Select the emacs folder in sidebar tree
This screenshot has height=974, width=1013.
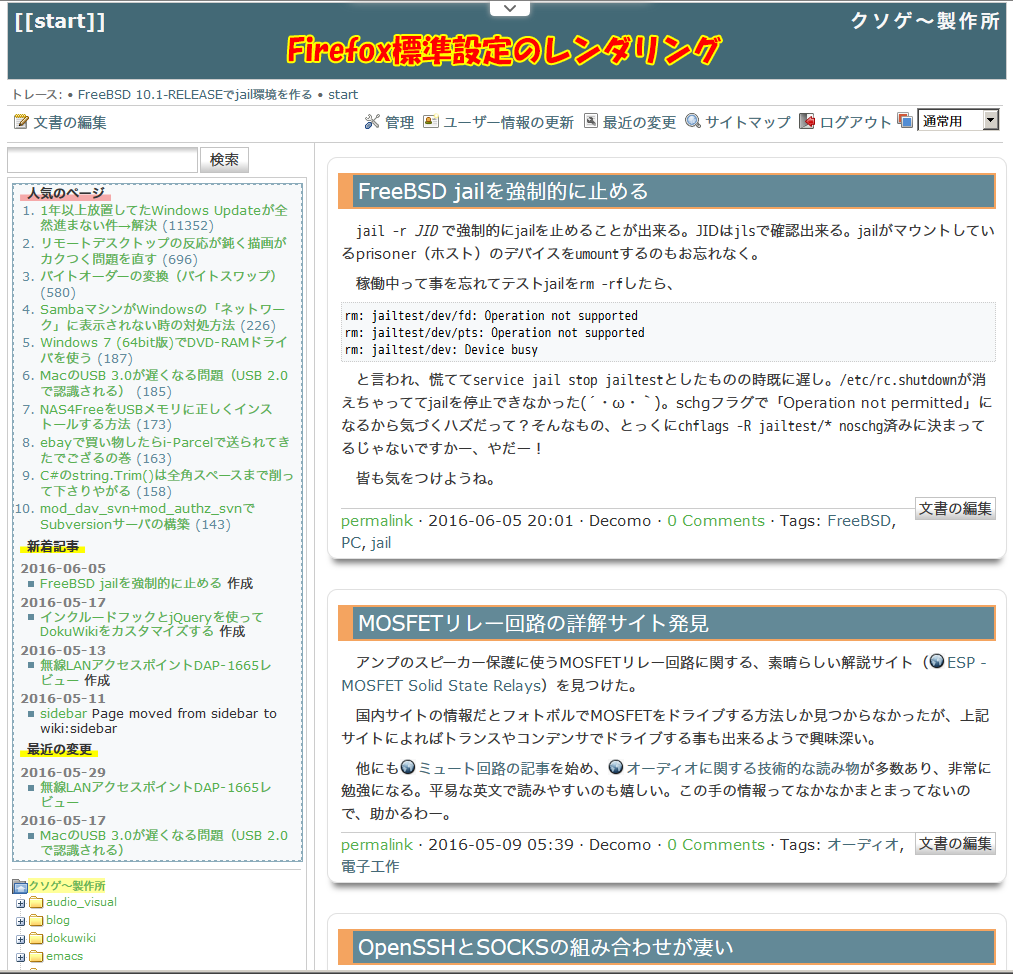[x=64, y=956]
